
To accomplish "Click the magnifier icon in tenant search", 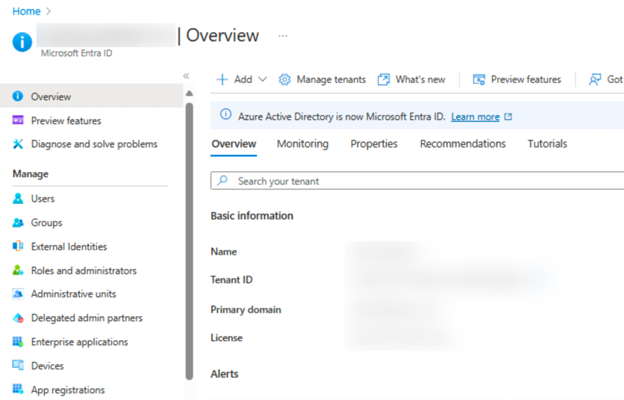I will click(x=223, y=180).
